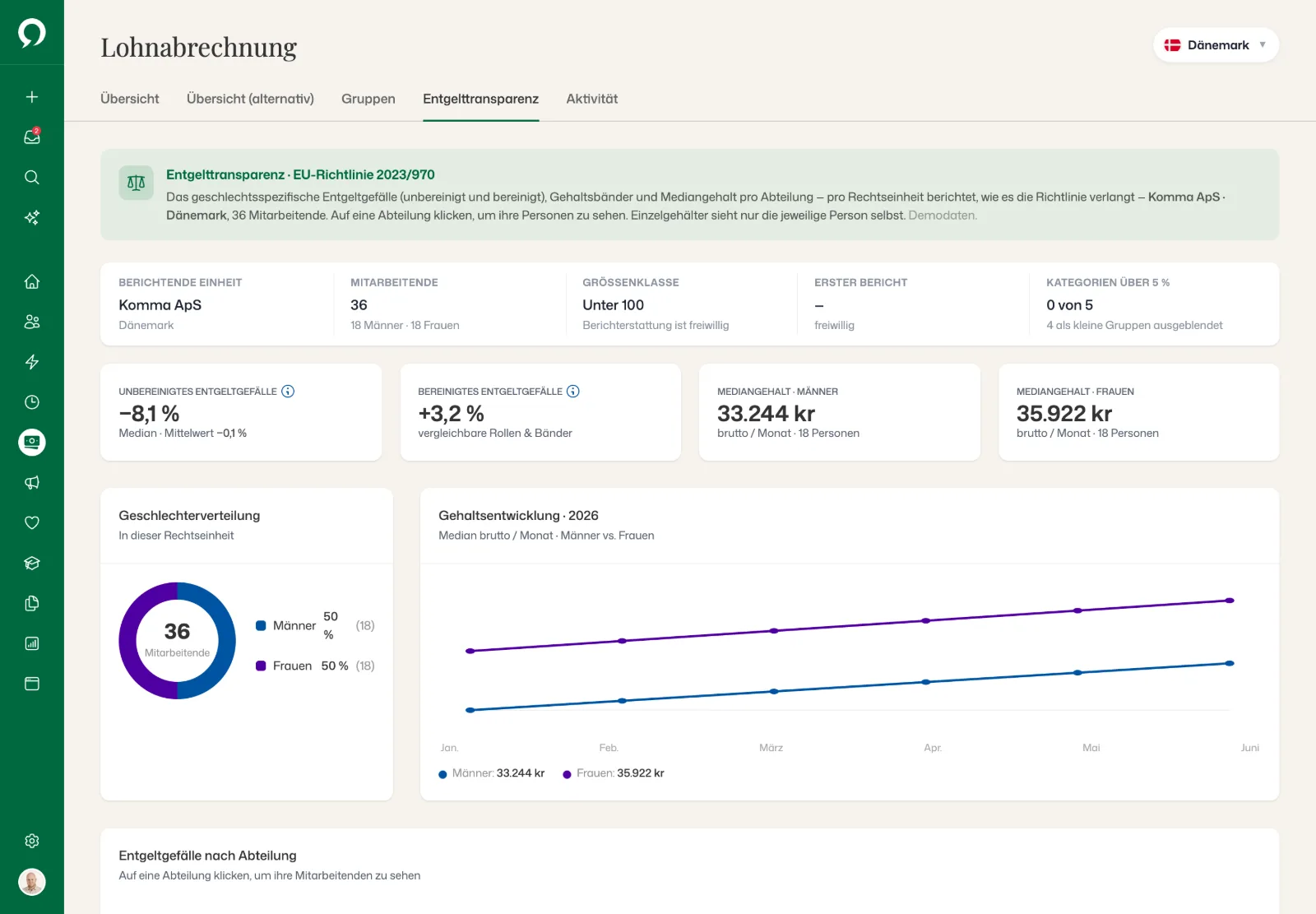Click the calendar window icon in sidebar
1316x914 pixels.
tap(32, 684)
